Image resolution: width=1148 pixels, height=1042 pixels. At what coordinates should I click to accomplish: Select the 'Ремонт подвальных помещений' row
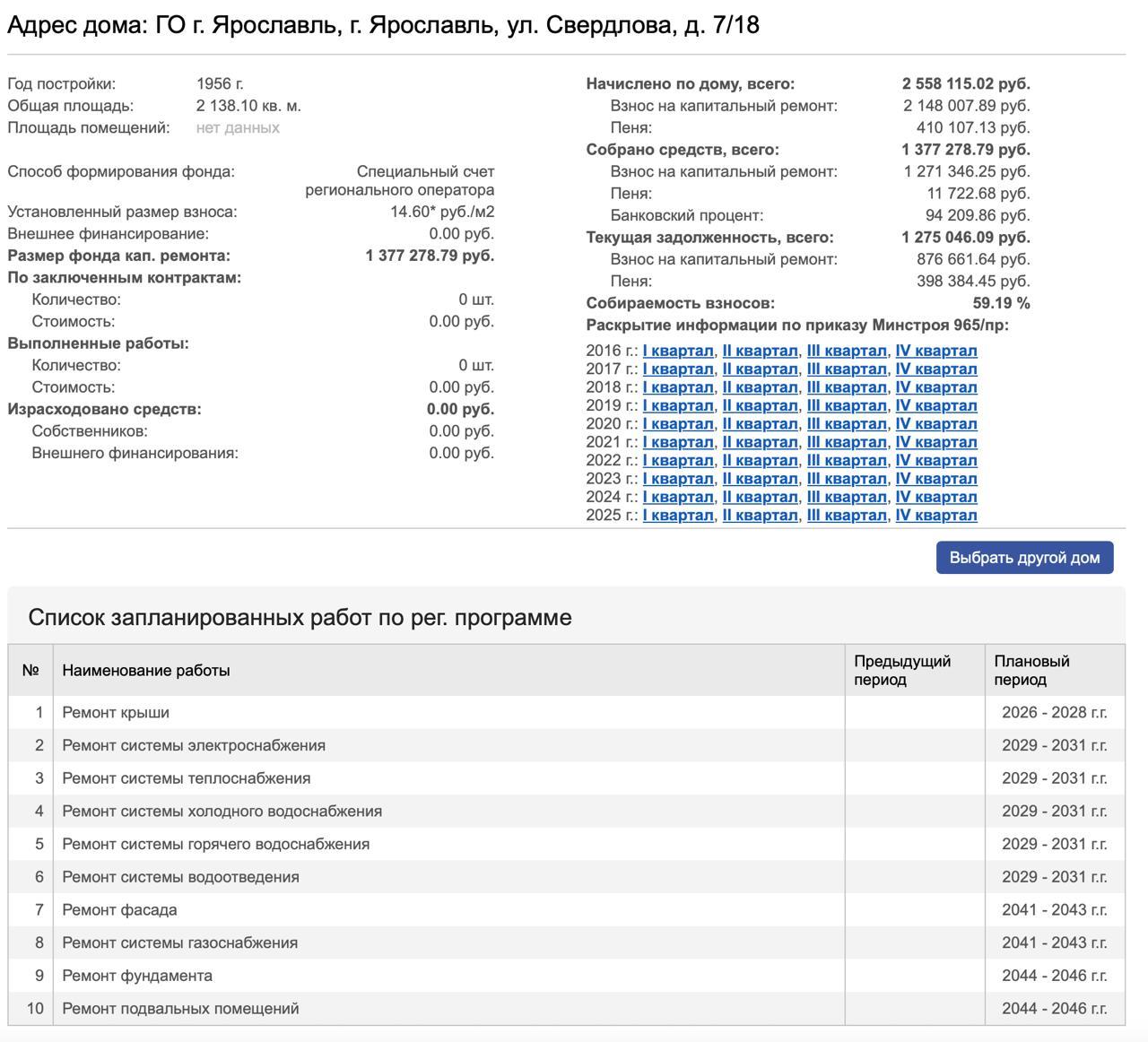click(x=180, y=1009)
